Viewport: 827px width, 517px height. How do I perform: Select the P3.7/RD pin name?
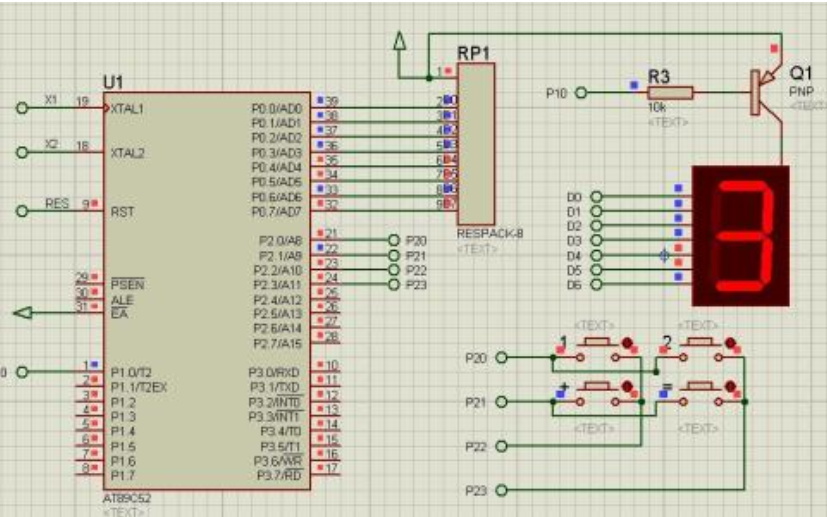pos(280,476)
